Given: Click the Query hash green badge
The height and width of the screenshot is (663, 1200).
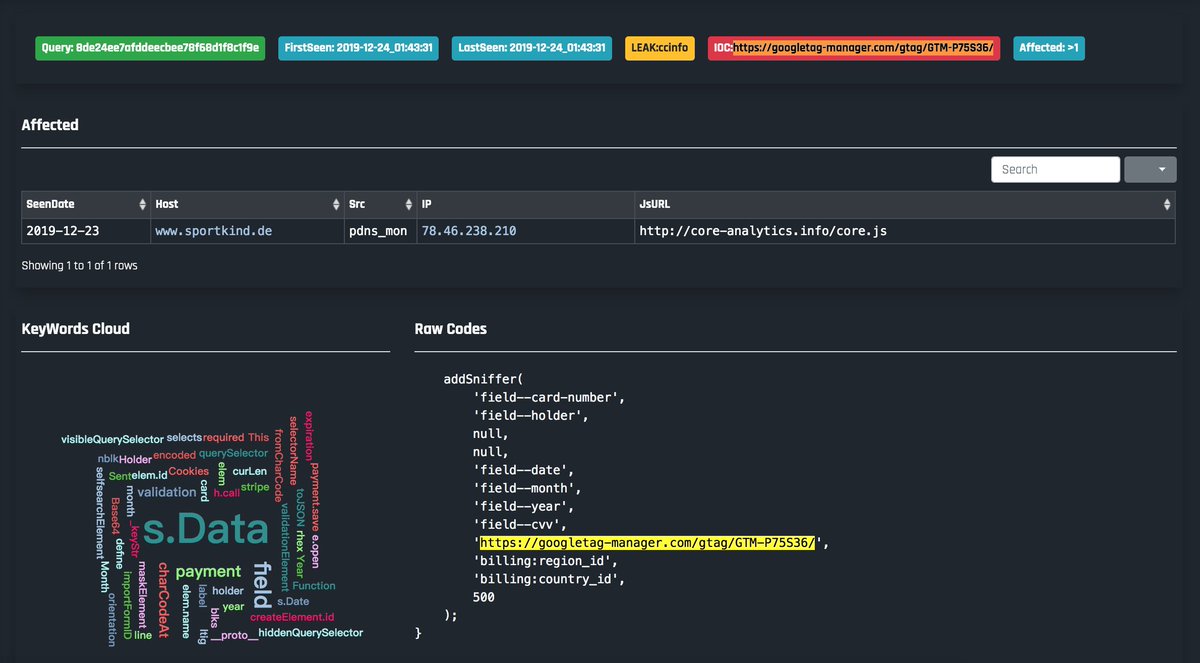Looking at the screenshot, I should [x=150, y=48].
